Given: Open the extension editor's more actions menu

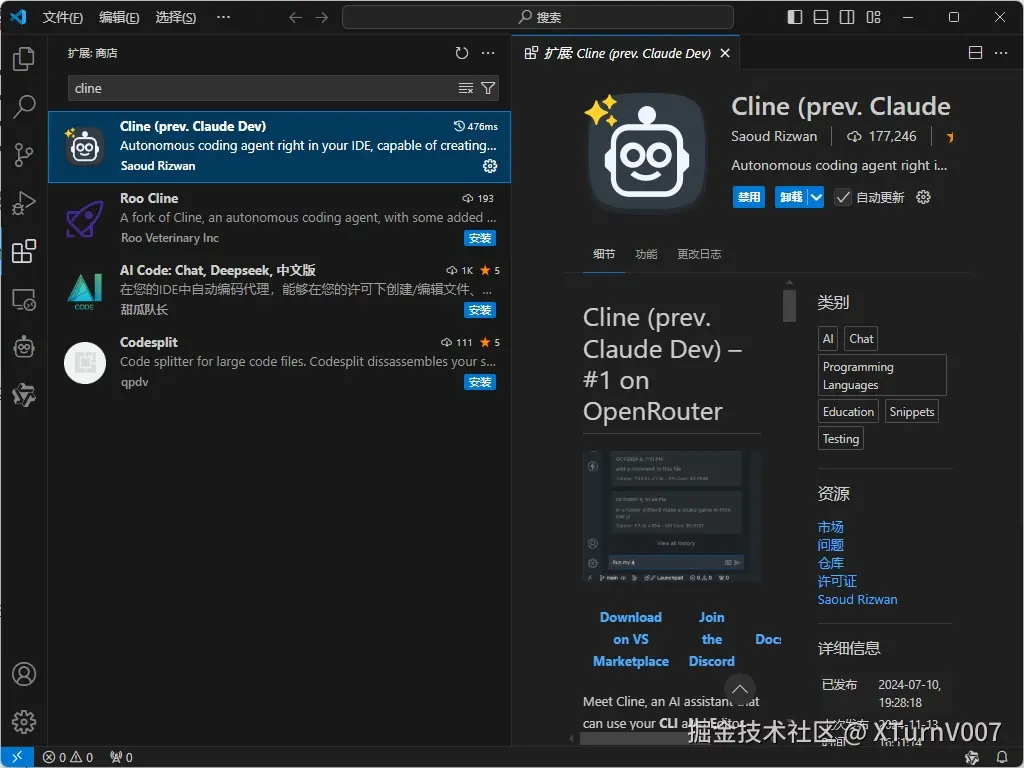Looking at the screenshot, I should (x=1001, y=52).
